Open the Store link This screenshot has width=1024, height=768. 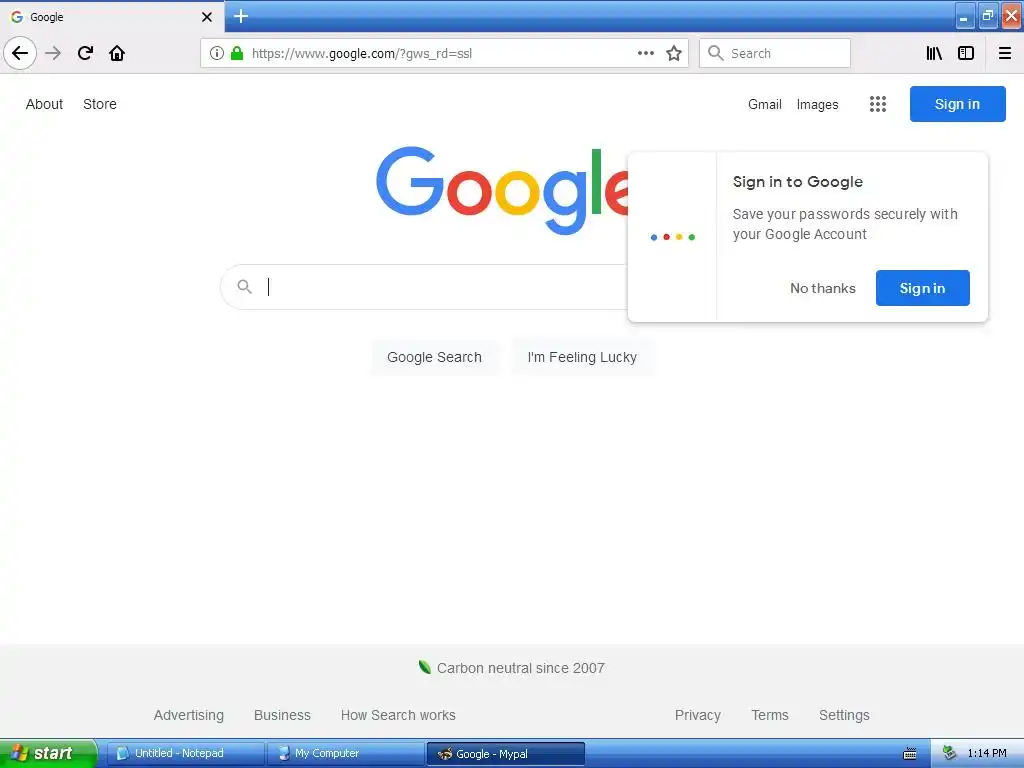point(100,104)
